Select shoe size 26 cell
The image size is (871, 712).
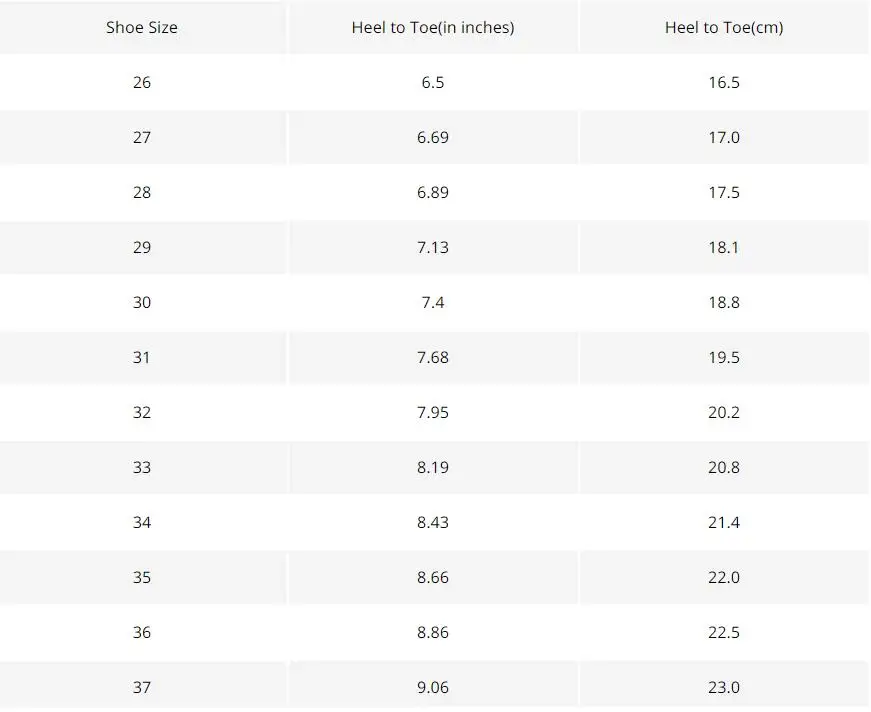tap(142, 82)
